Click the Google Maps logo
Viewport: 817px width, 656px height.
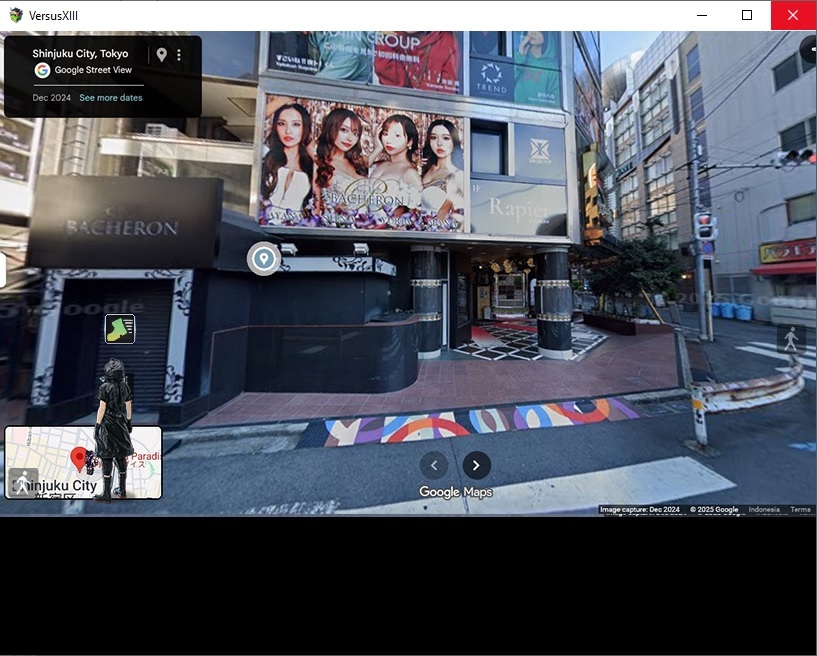click(456, 492)
